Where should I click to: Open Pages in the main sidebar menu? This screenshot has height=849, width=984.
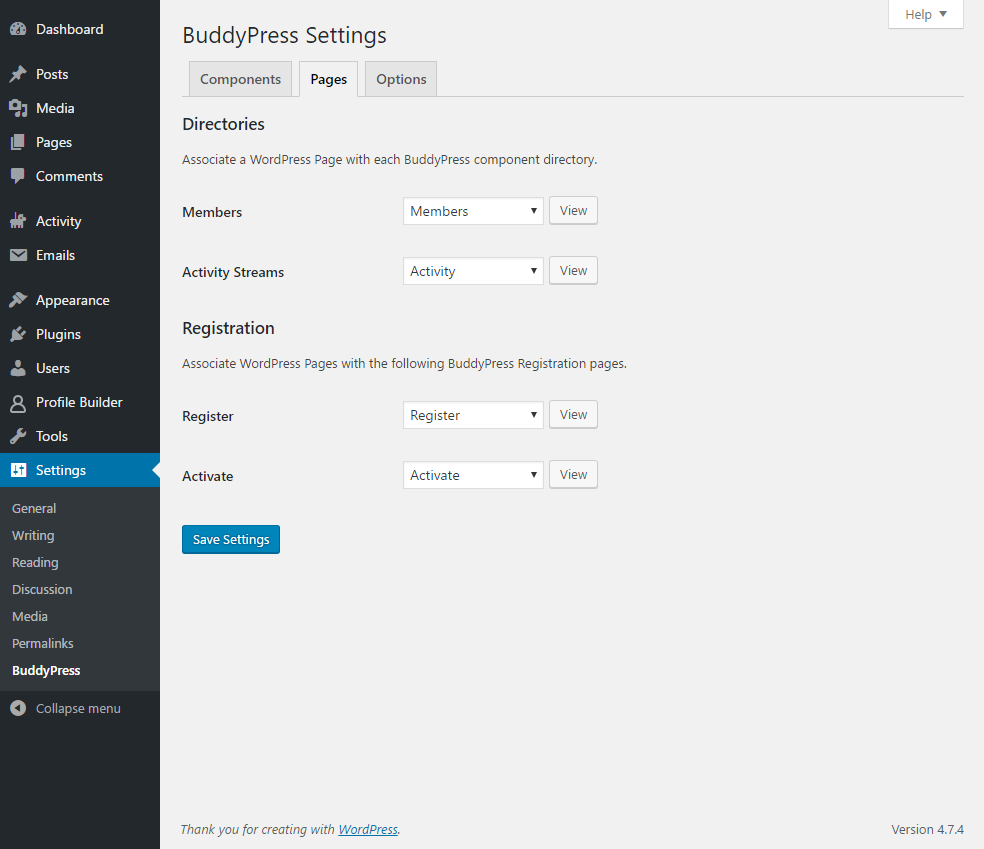coord(80,142)
